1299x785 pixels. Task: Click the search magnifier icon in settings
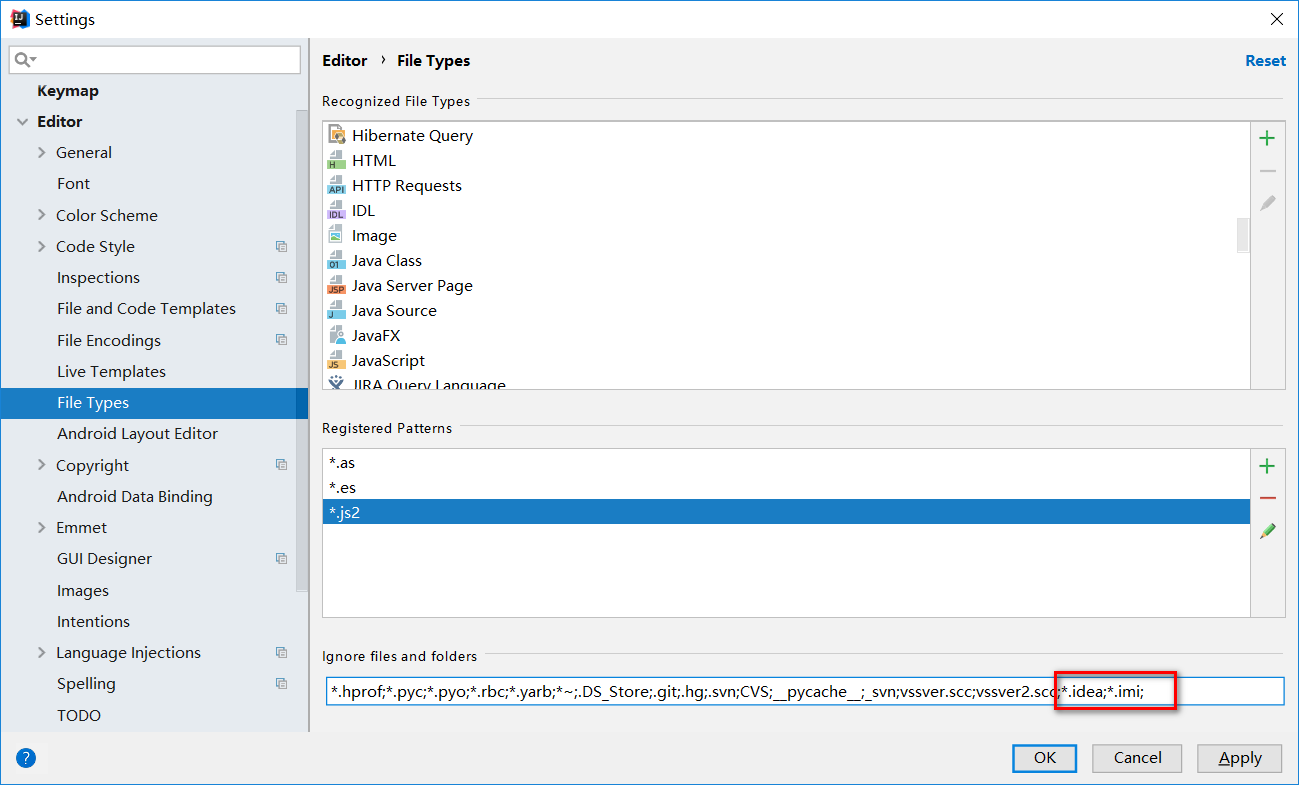coord(23,60)
